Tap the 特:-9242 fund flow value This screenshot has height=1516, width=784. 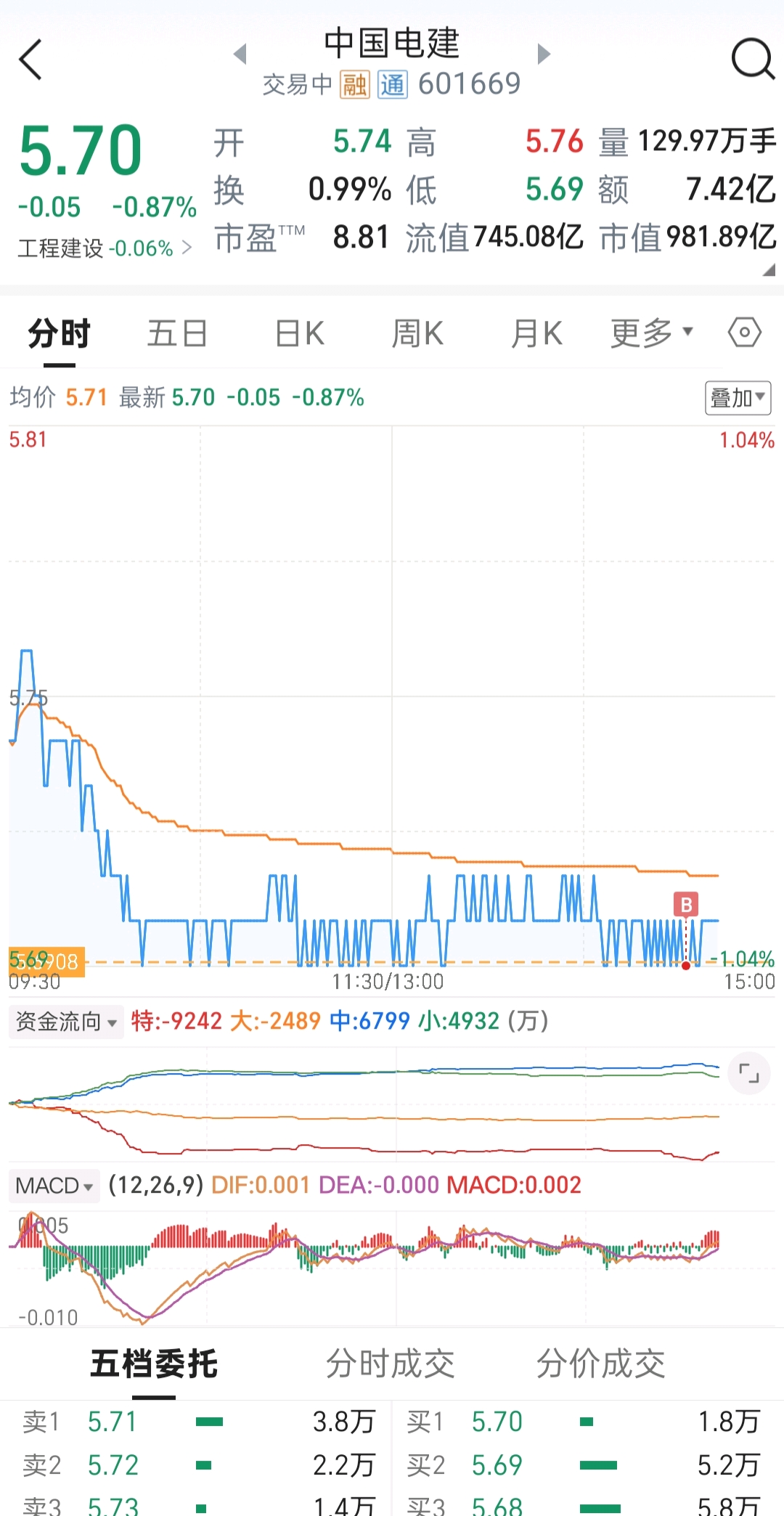[176, 1022]
